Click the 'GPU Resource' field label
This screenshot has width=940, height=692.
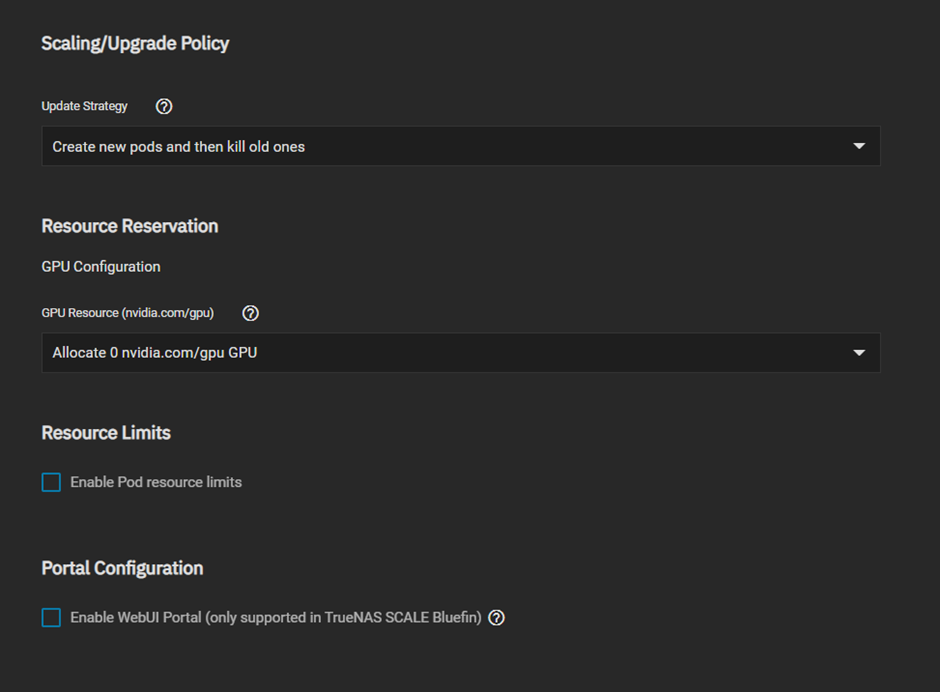80,313
